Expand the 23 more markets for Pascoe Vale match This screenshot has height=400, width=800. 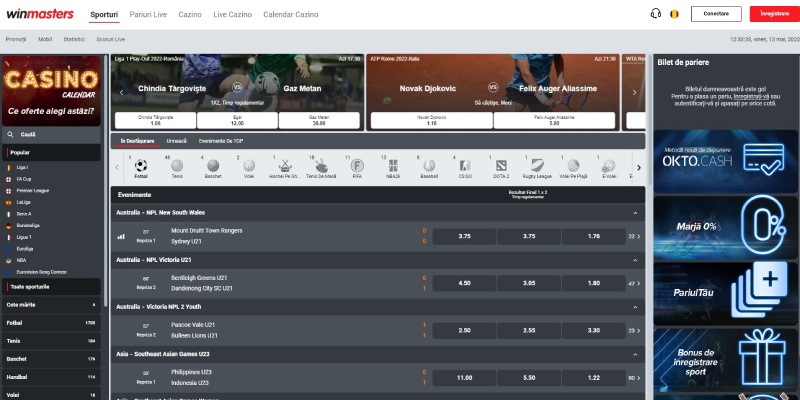click(x=634, y=331)
